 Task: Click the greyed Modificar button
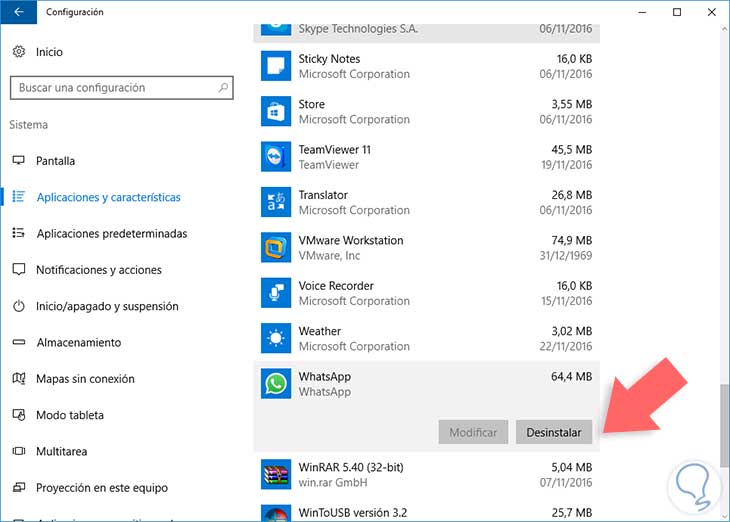click(x=473, y=432)
